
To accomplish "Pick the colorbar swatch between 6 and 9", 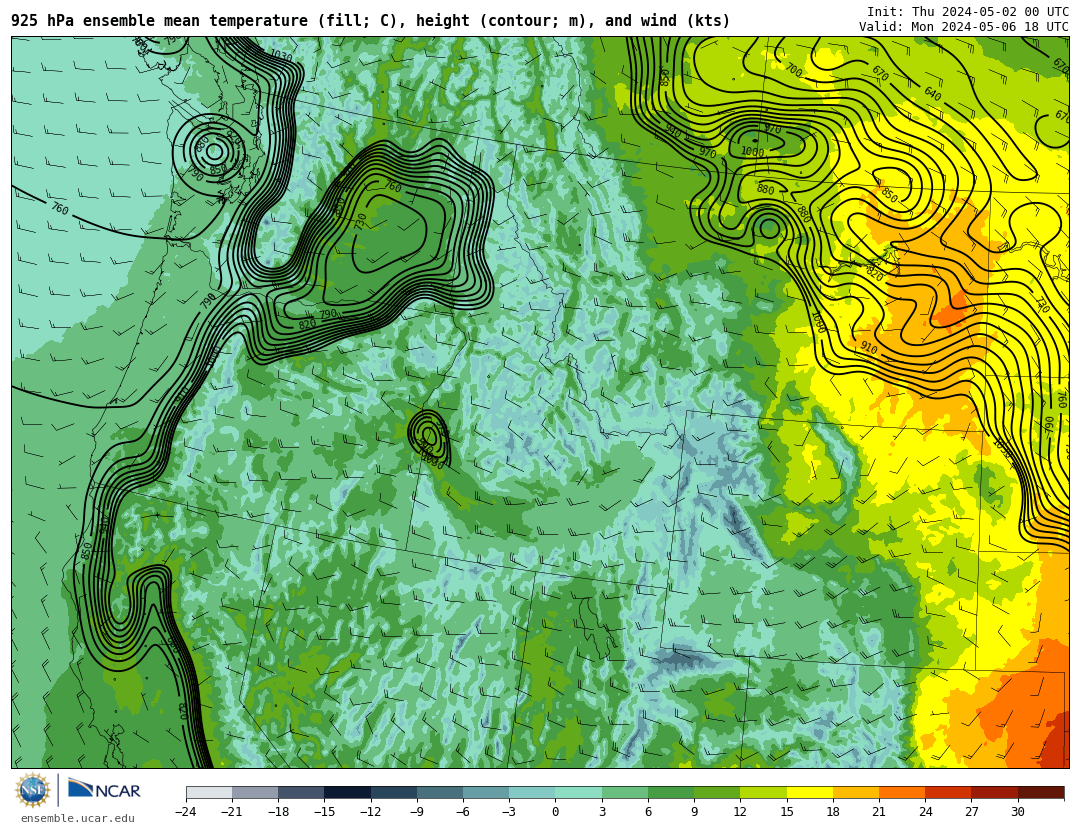I will tap(671, 792).
